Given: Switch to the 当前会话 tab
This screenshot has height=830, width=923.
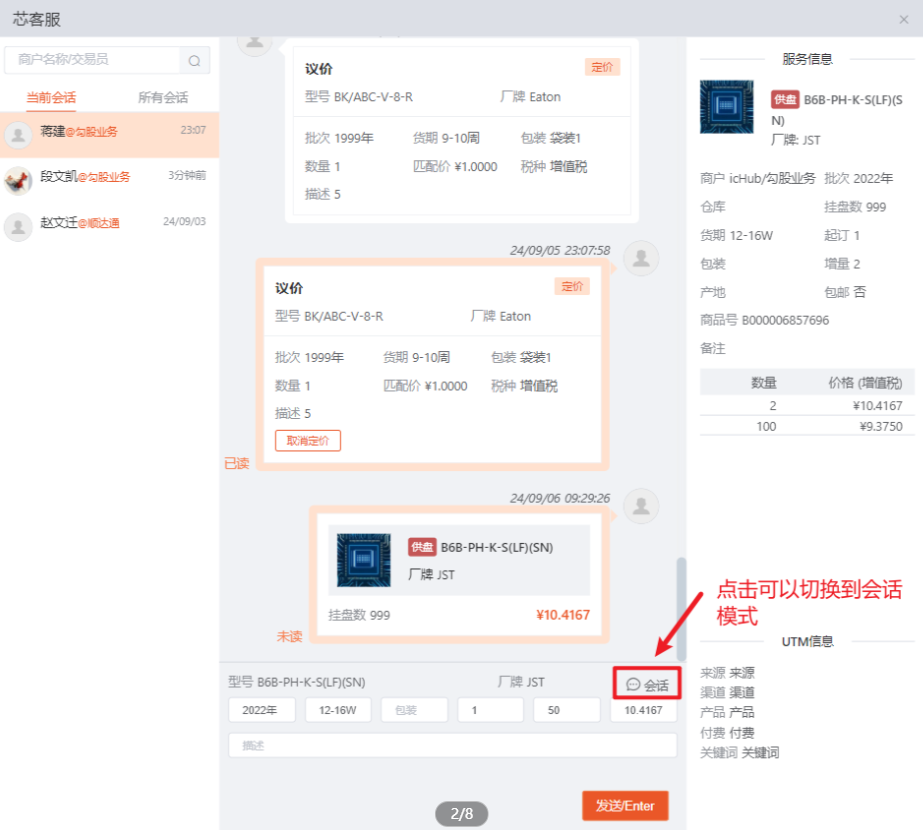Looking at the screenshot, I should tap(51, 98).
